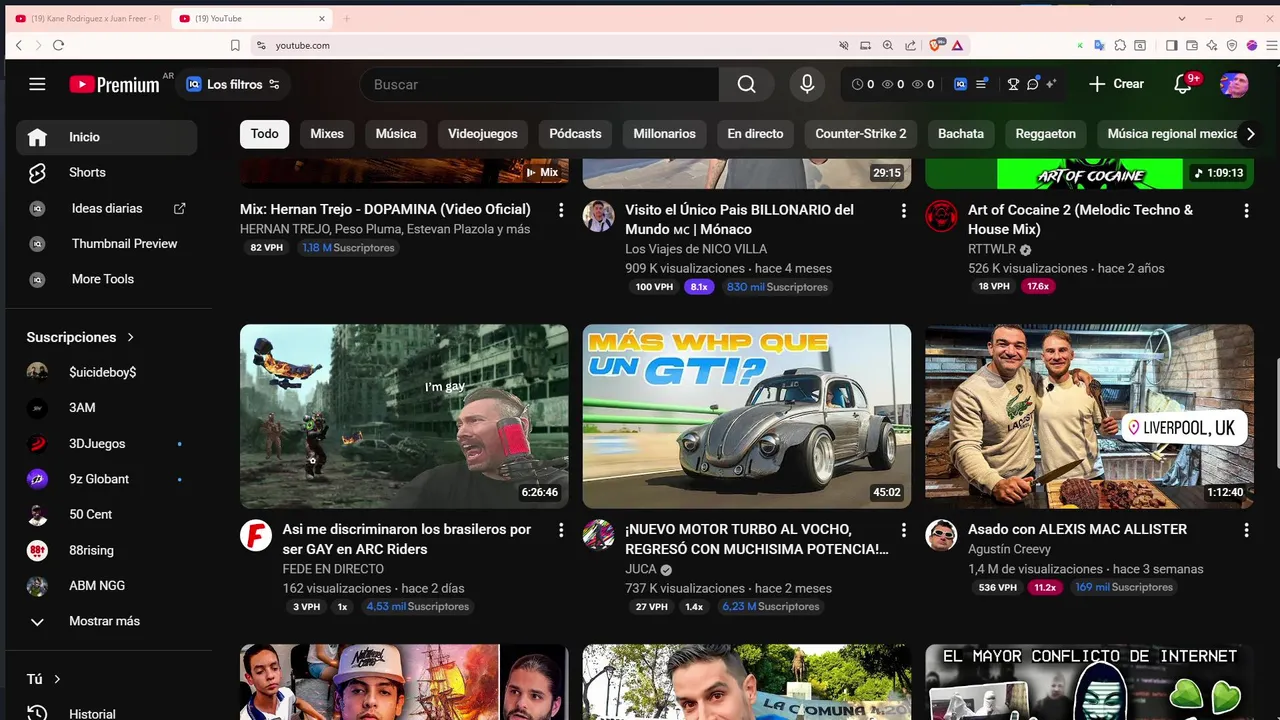1280x720 pixels.
Task: Open the ARC Riders stream thumbnail
Action: [404, 416]
